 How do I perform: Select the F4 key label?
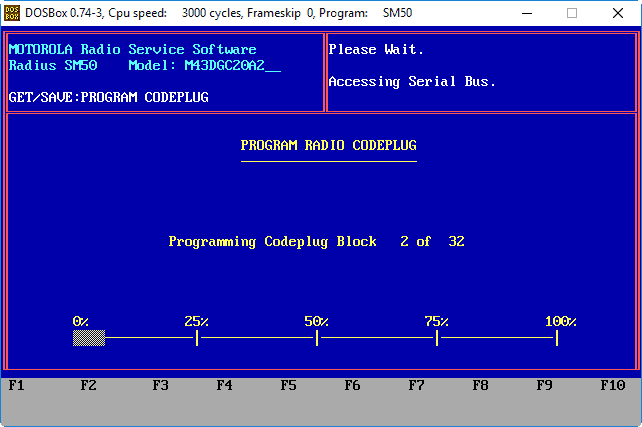[224, 384]
